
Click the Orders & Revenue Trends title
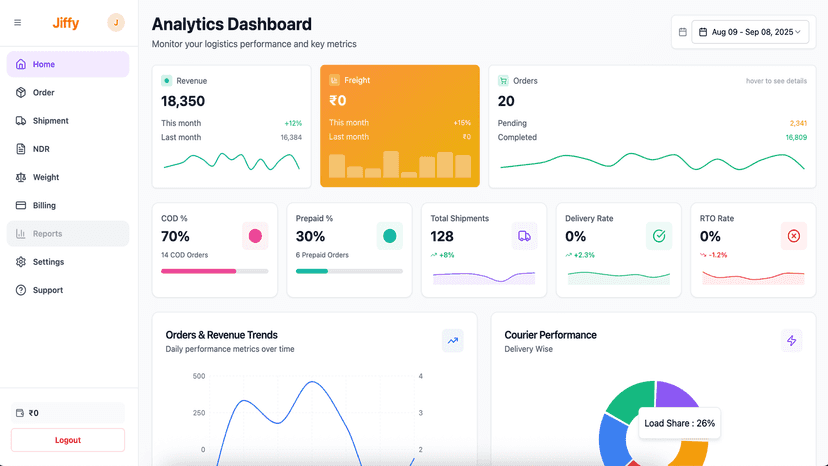[x=221, y=335]
